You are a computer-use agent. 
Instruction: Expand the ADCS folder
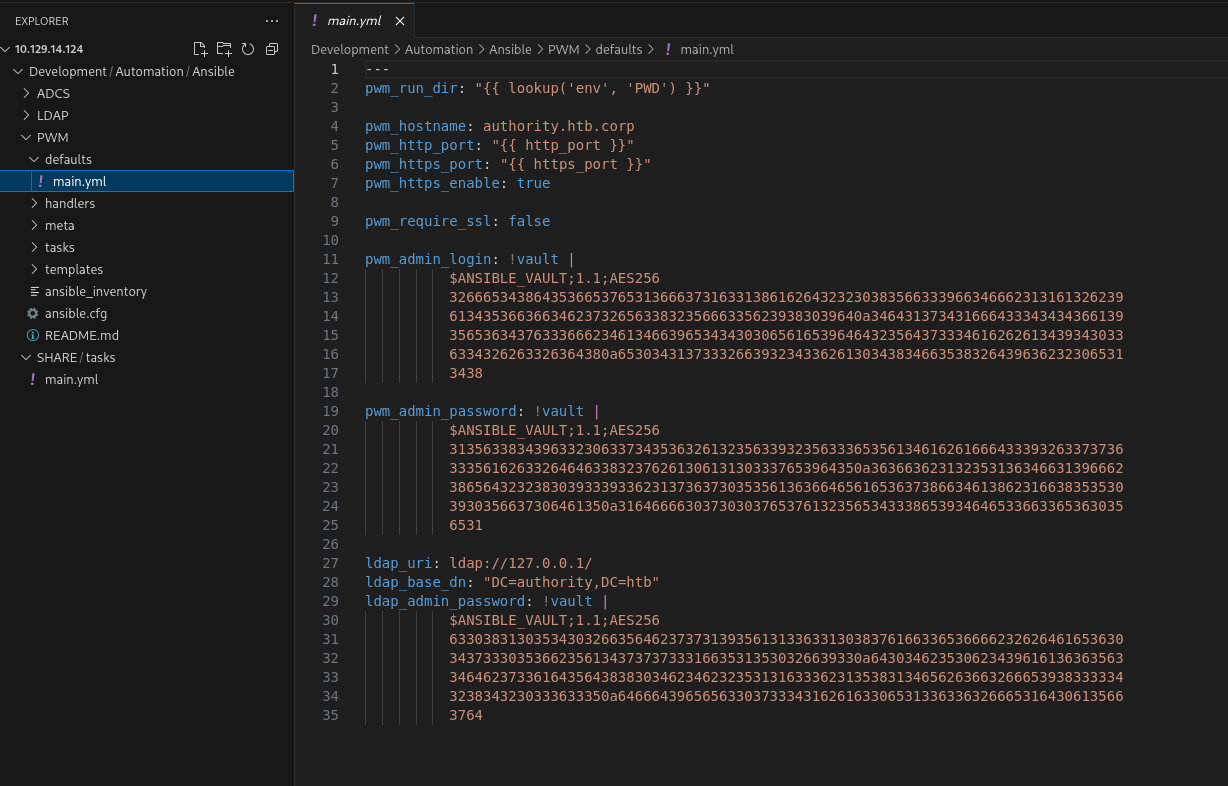[26, 93]
